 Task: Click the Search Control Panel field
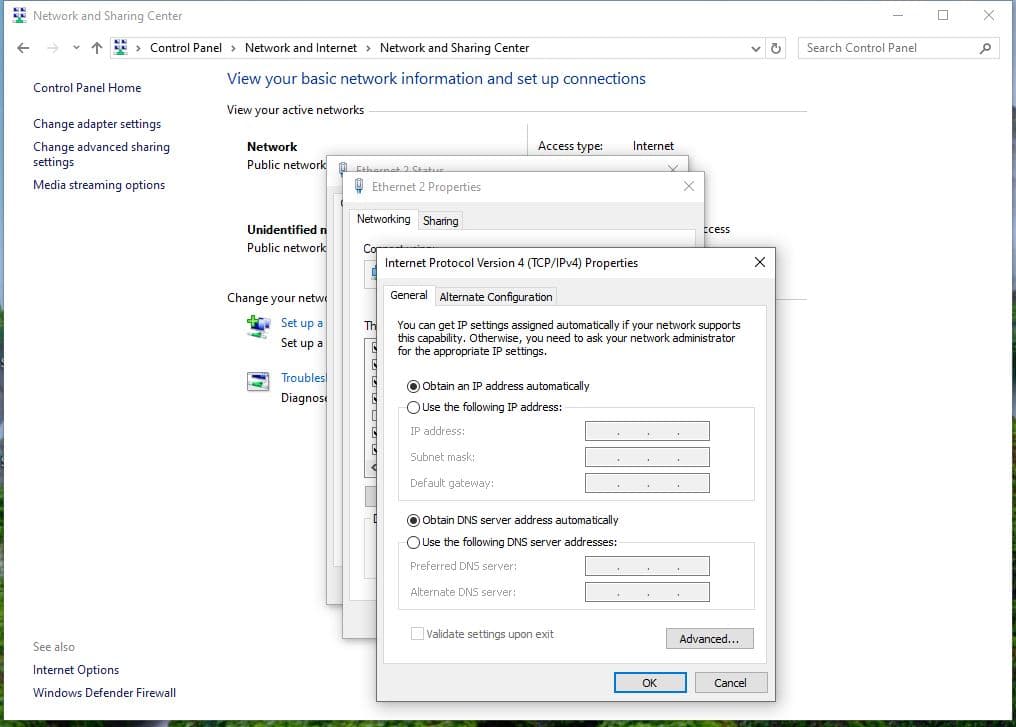(885, 48)
